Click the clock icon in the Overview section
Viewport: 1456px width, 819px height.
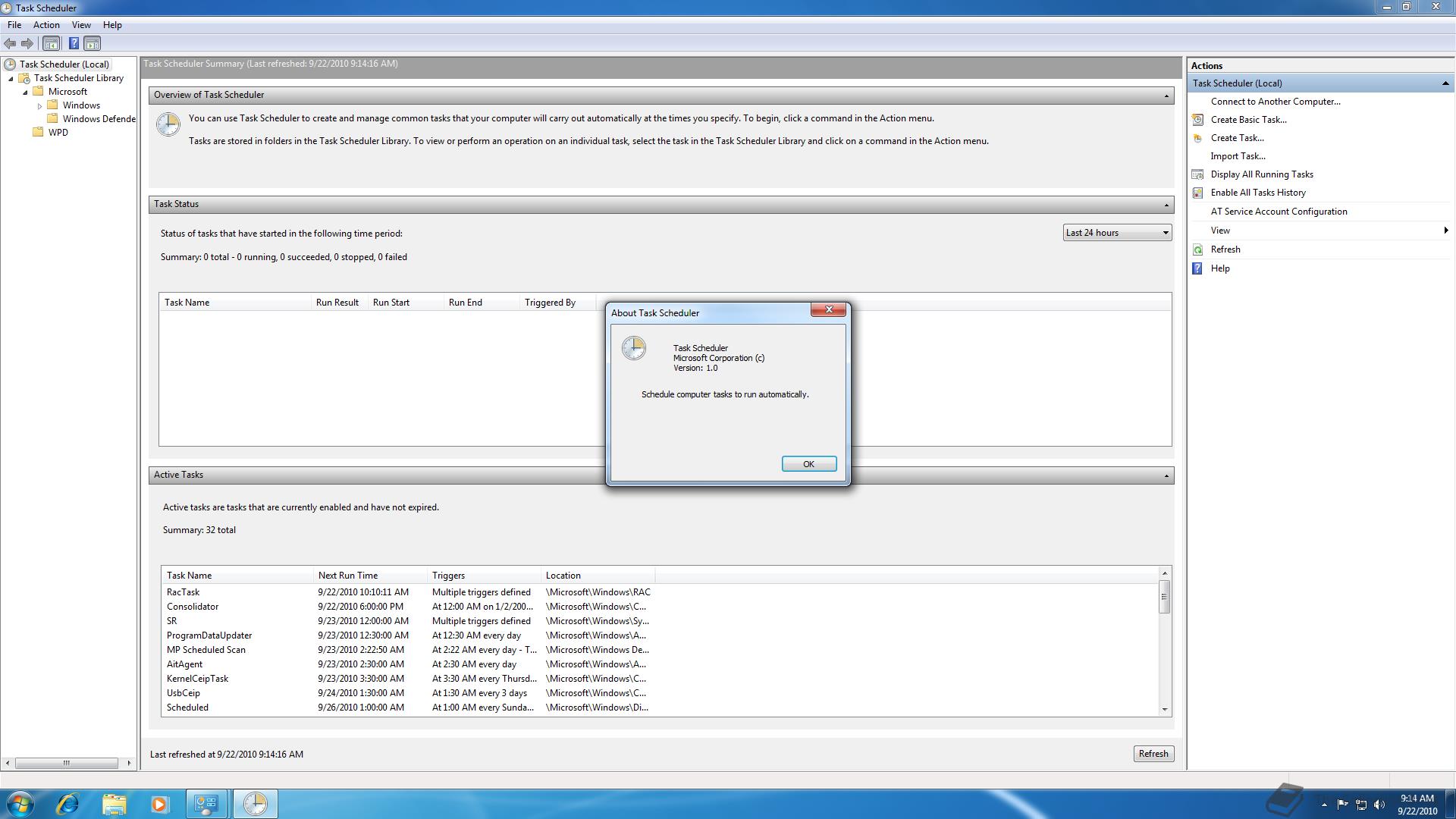(168, 124)
